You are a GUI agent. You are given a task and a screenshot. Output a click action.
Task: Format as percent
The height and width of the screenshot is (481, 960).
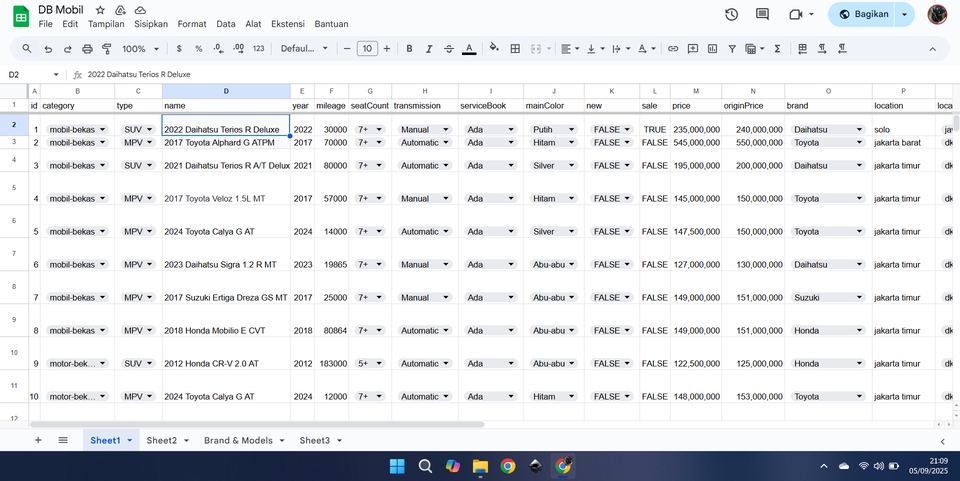(198, 49)
